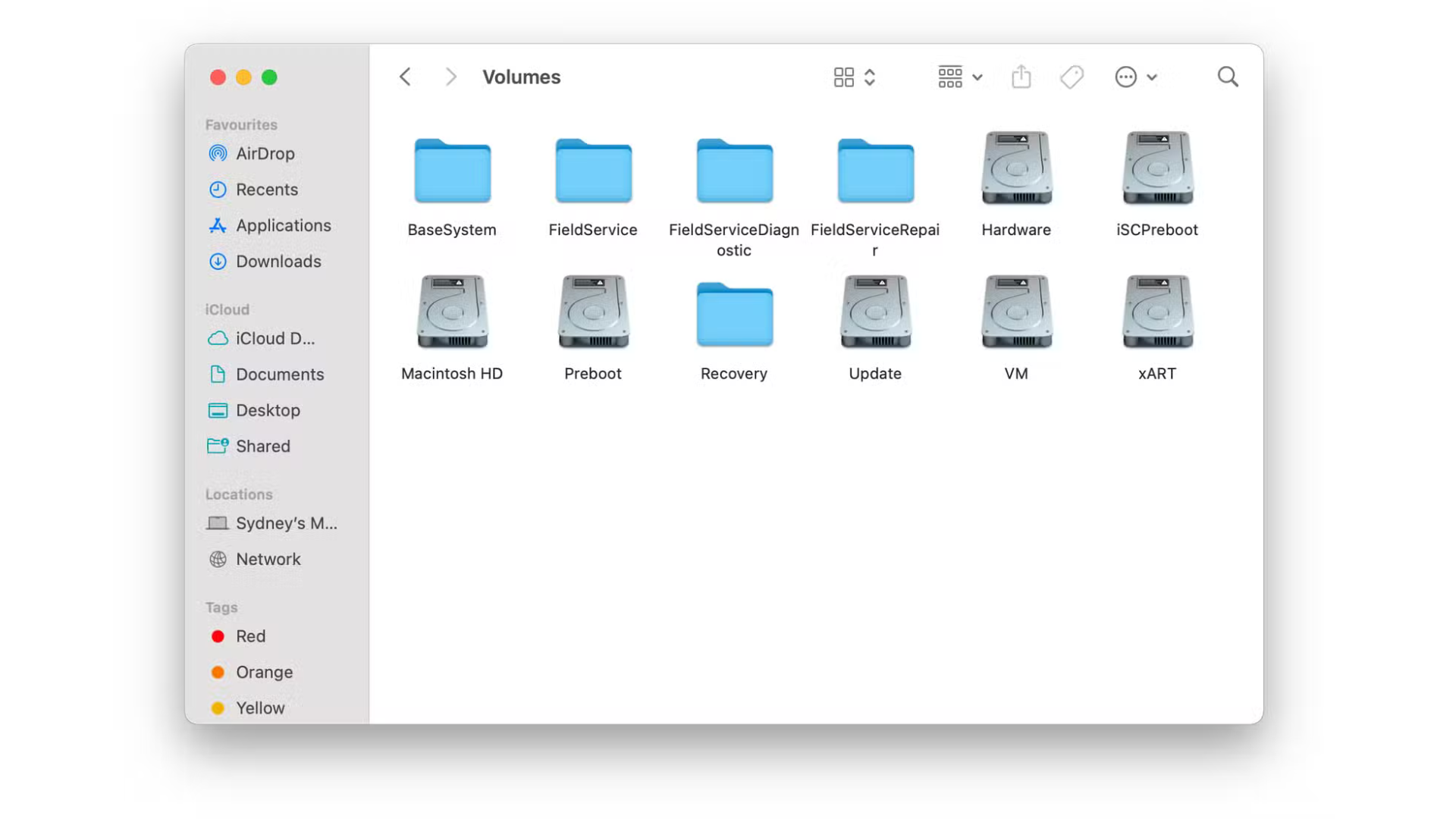Open Network location in the sidebar
Screen dimensions: 1456x819
point(268,559)
